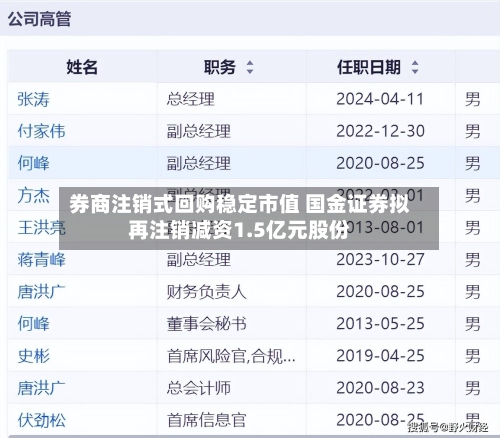The height and width of the screenshot is (438, 500).
Task: Open 张涛 profile link
Action: click(33, 99)
